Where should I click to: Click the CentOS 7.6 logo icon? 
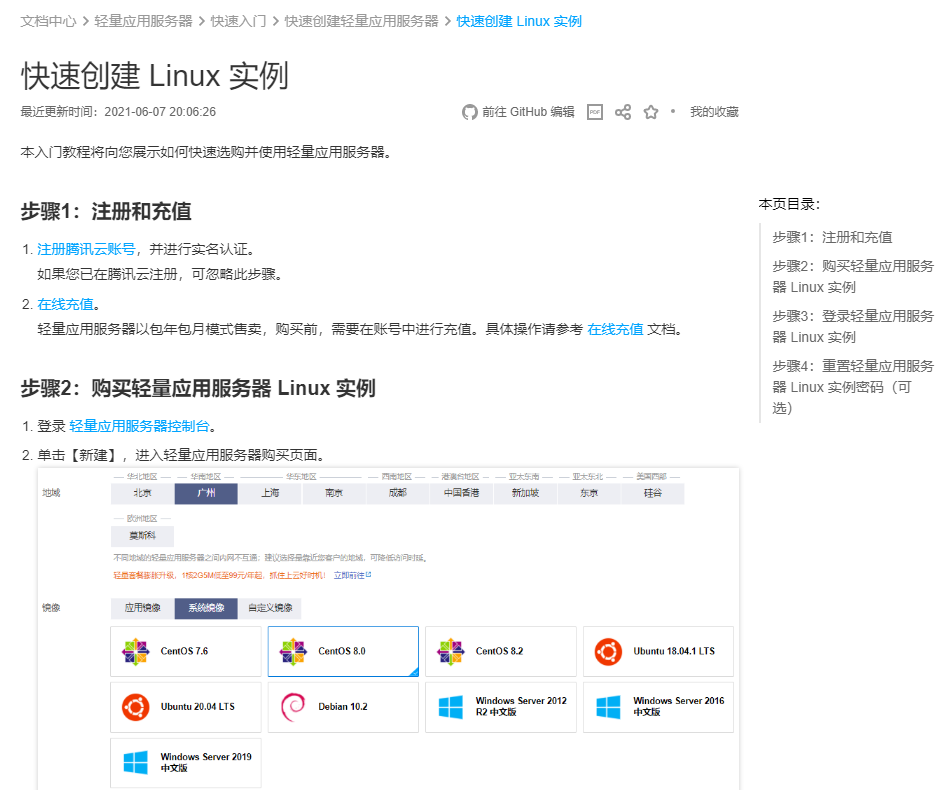[135, 652]
